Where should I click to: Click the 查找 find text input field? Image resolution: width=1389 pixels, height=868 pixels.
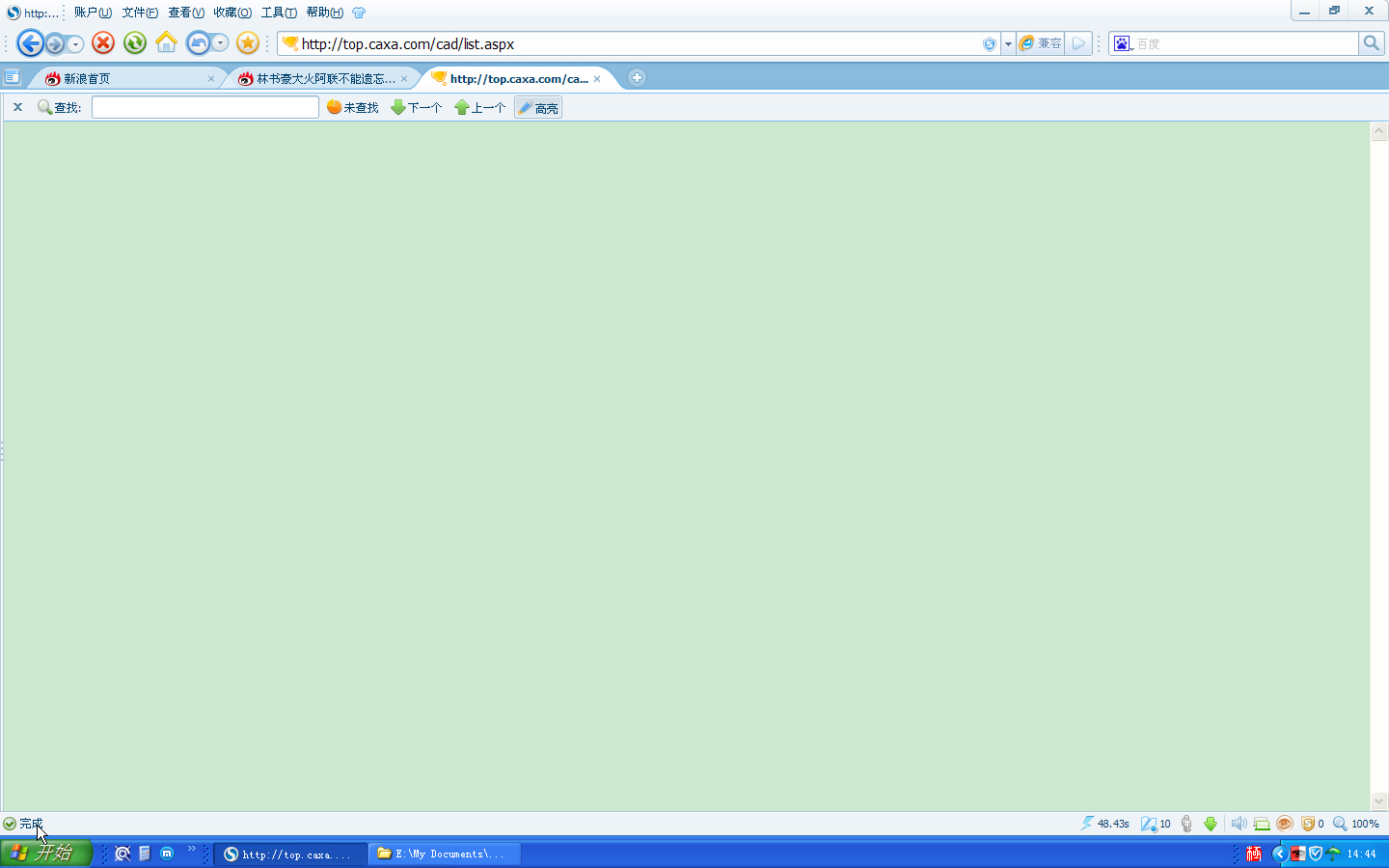204,108
